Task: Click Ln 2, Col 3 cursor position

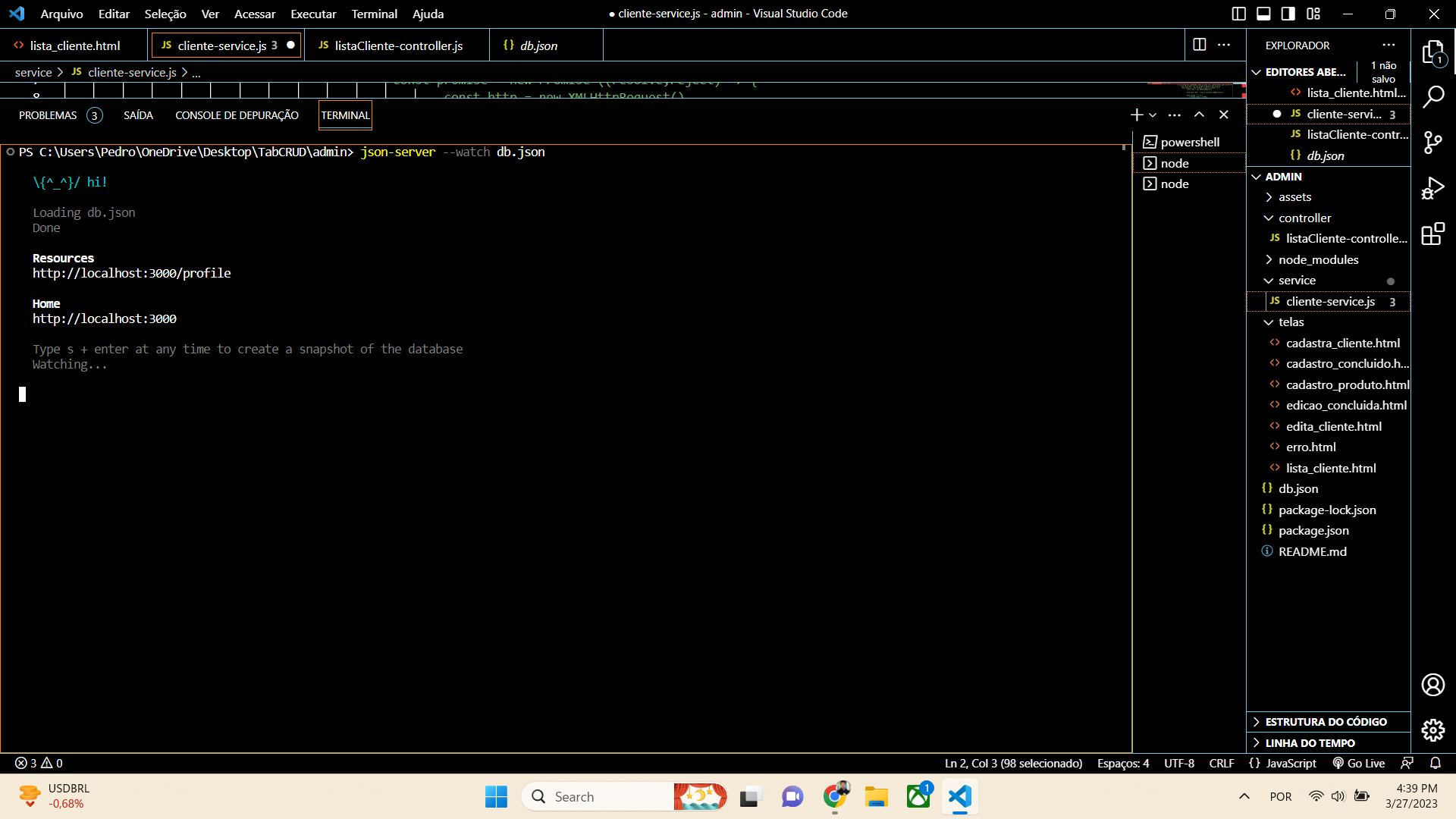Action: point(1013,763)
